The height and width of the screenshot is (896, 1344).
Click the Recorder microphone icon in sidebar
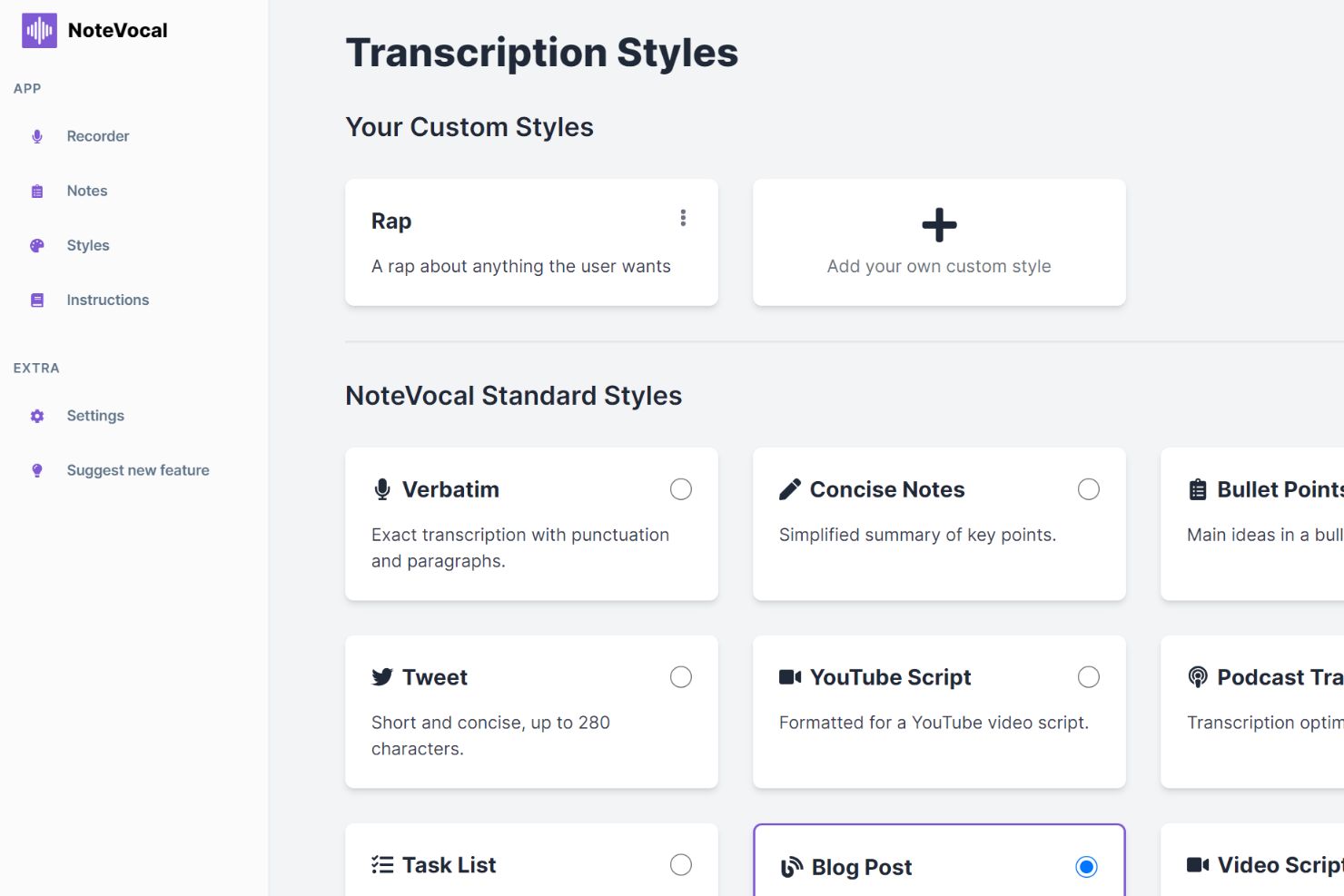click(x=37, y=136)
